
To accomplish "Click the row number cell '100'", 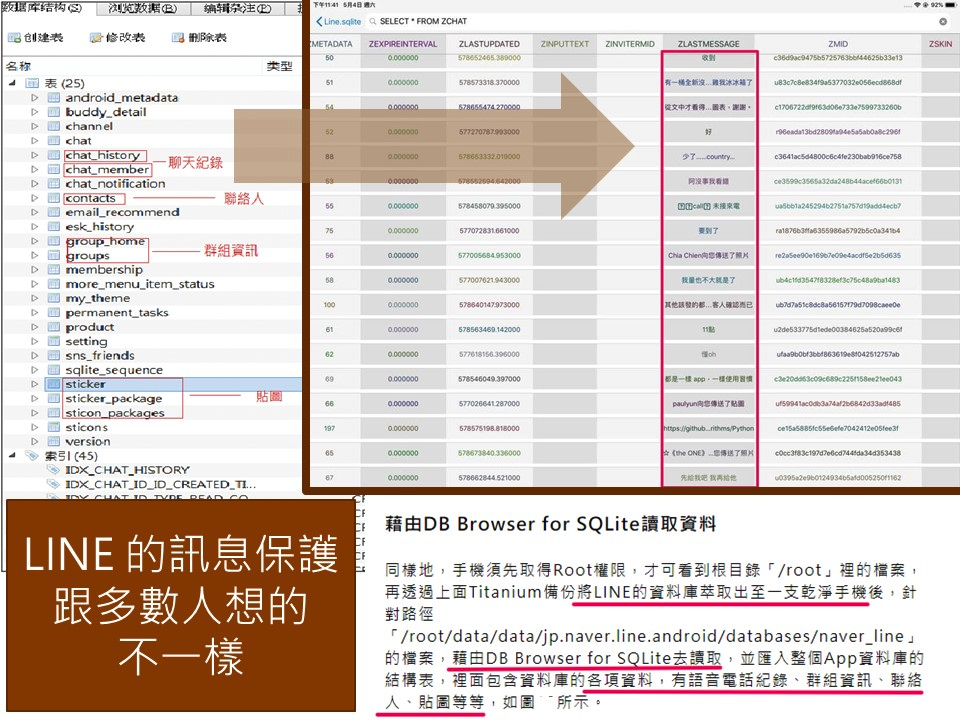I will (x=329, y=305).
